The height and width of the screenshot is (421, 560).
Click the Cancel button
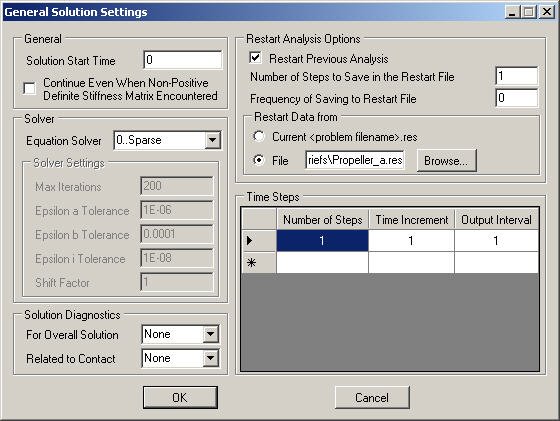coord(372,397)
